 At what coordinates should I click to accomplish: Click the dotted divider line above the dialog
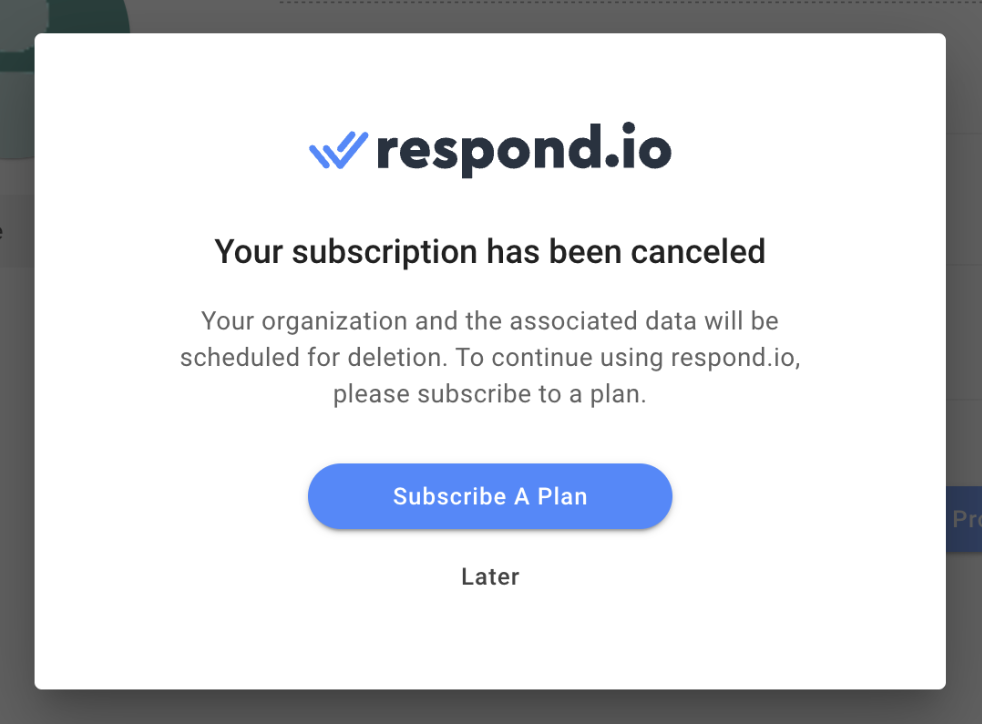[x=600, y=3]
